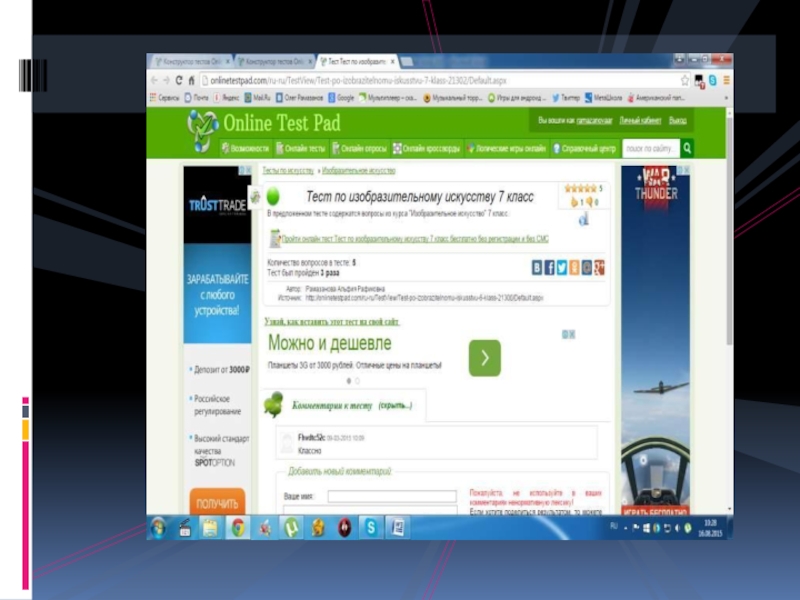Share the test on Facebook
800x600 pixels.
[549, 267]
